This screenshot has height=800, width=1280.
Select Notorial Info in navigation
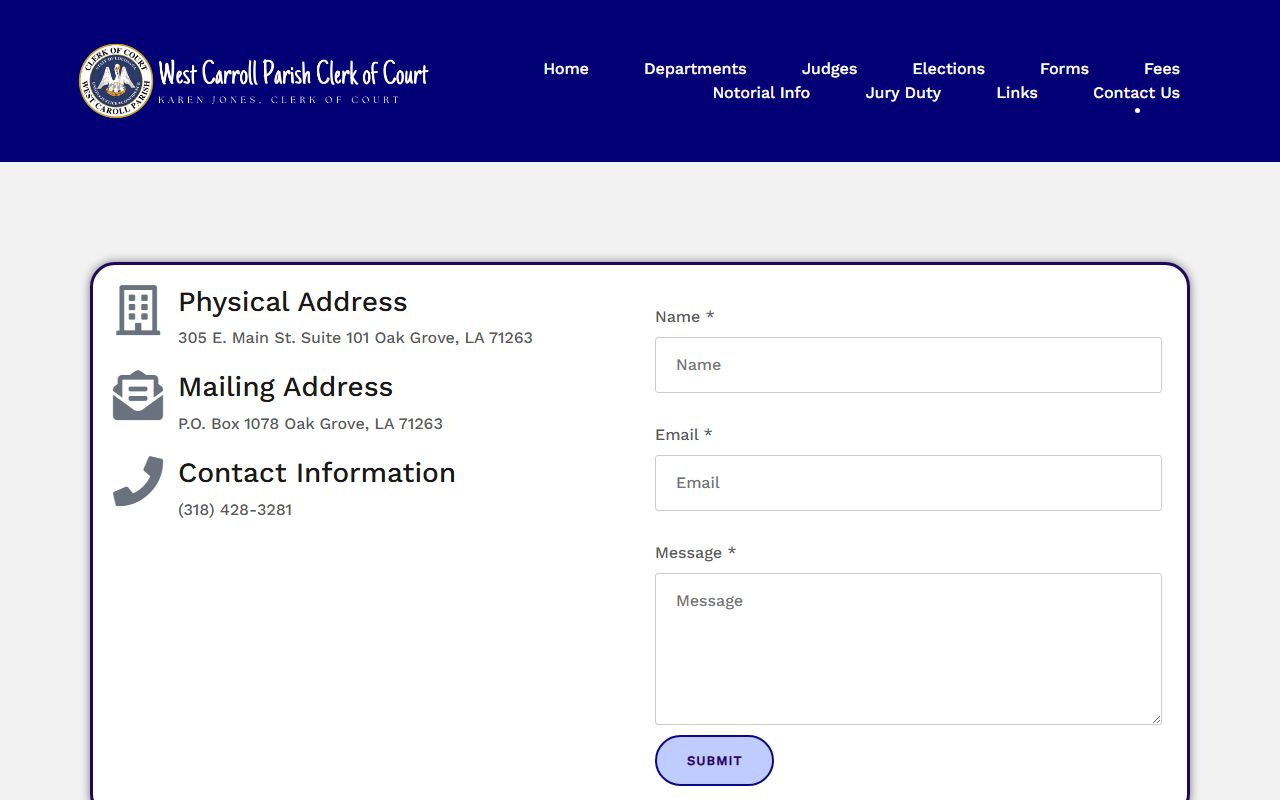(x=761, y=93)
